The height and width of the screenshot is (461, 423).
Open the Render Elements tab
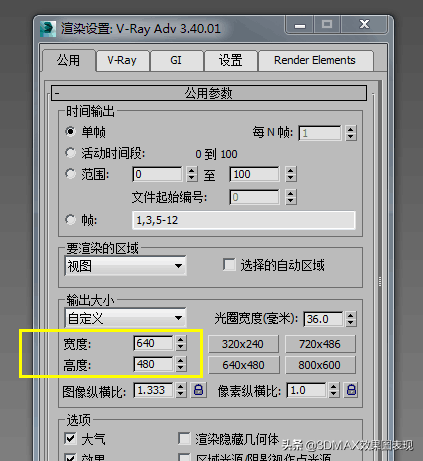click(x=315, y=61)
